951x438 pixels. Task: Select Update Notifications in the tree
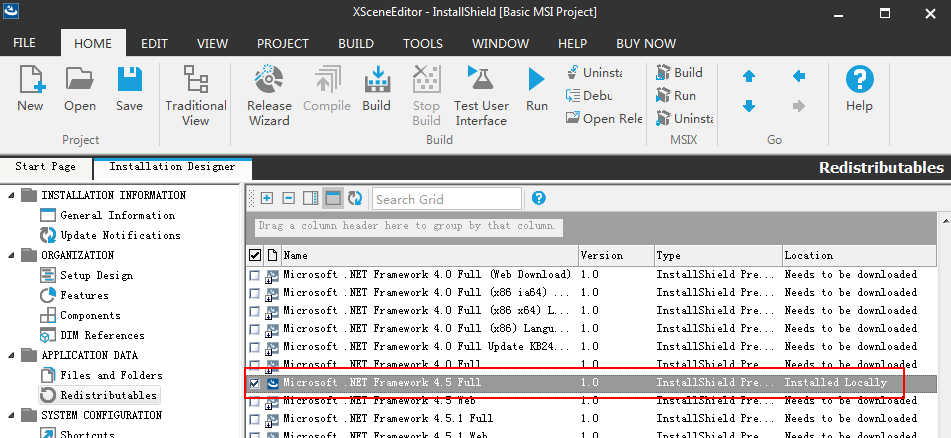(x=121, y=235)
